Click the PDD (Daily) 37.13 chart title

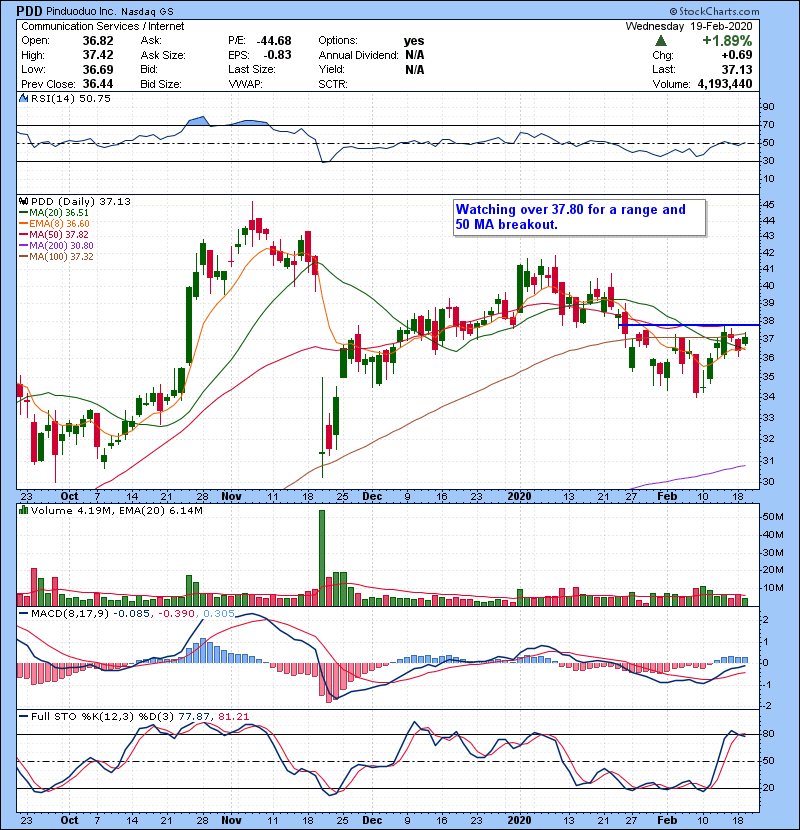80,202
